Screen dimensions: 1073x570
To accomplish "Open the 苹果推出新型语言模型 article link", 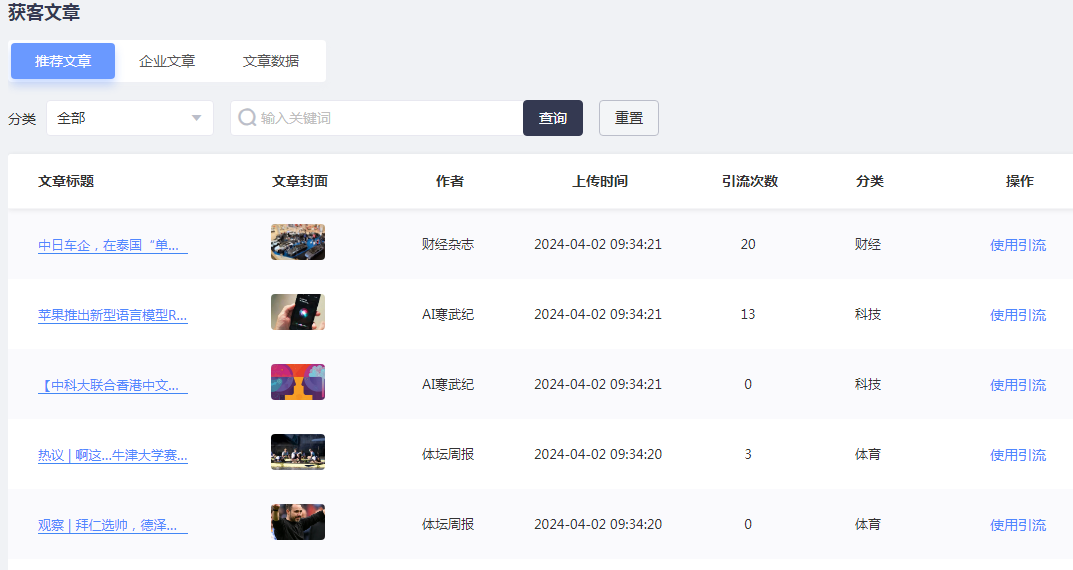I will 112,315.
